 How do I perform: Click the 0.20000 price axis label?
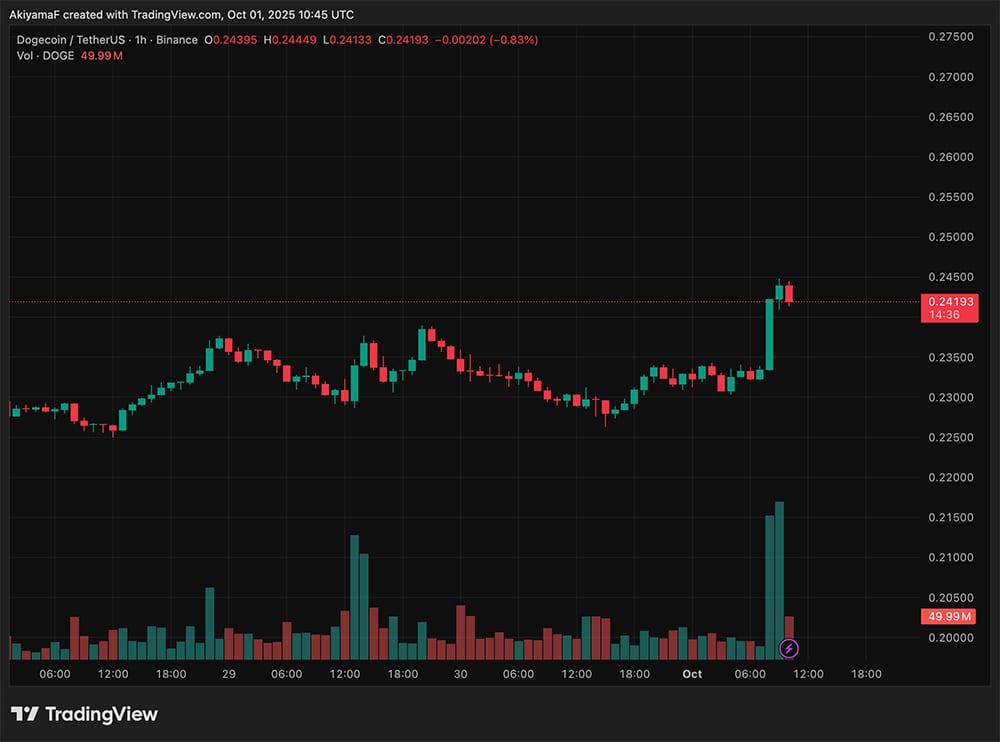951,637
